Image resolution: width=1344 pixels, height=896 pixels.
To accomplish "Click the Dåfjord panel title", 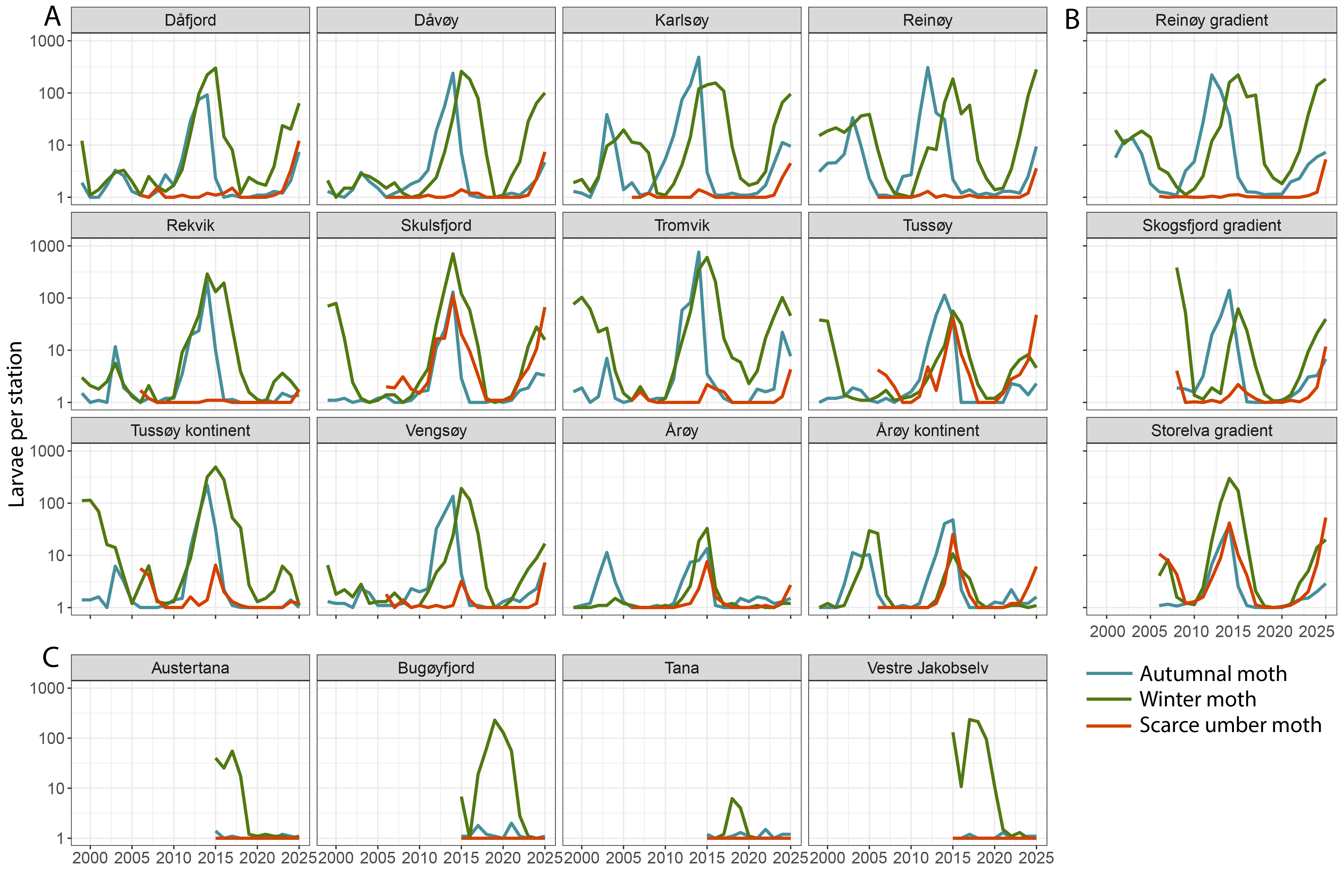I will pos(190,20).
